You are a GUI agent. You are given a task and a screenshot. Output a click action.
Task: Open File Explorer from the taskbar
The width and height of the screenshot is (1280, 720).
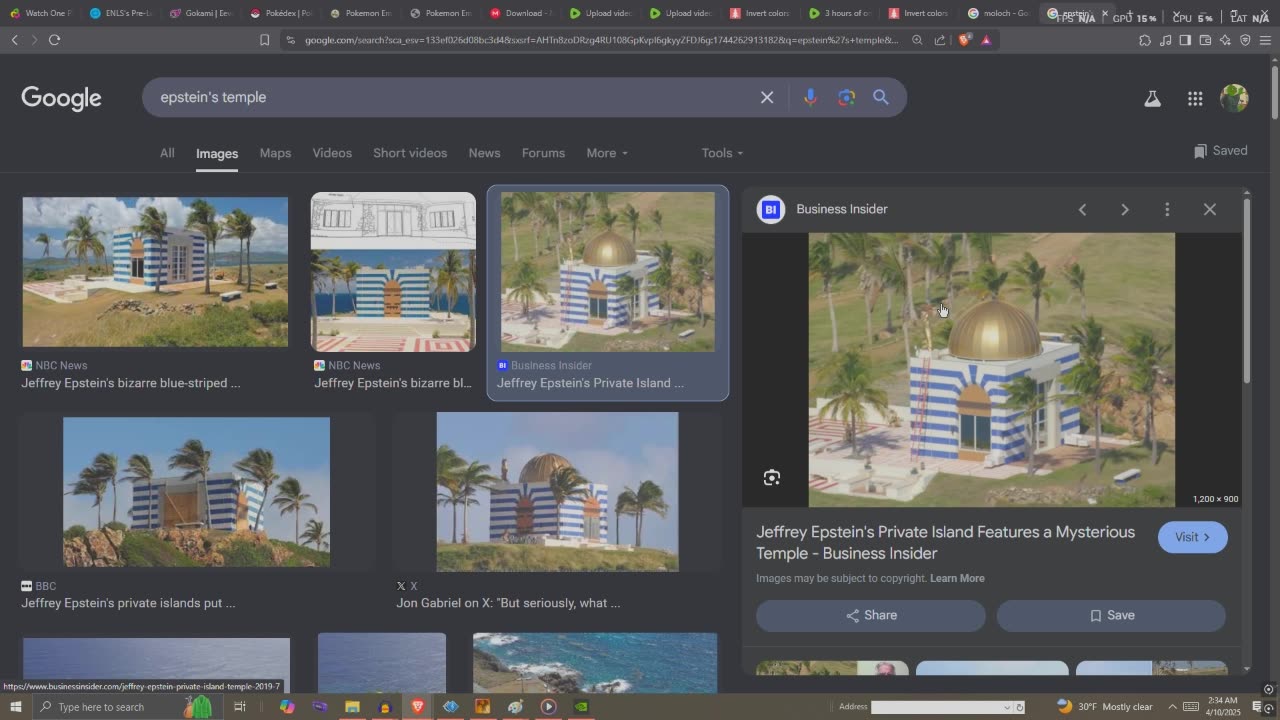click(352, 707)
